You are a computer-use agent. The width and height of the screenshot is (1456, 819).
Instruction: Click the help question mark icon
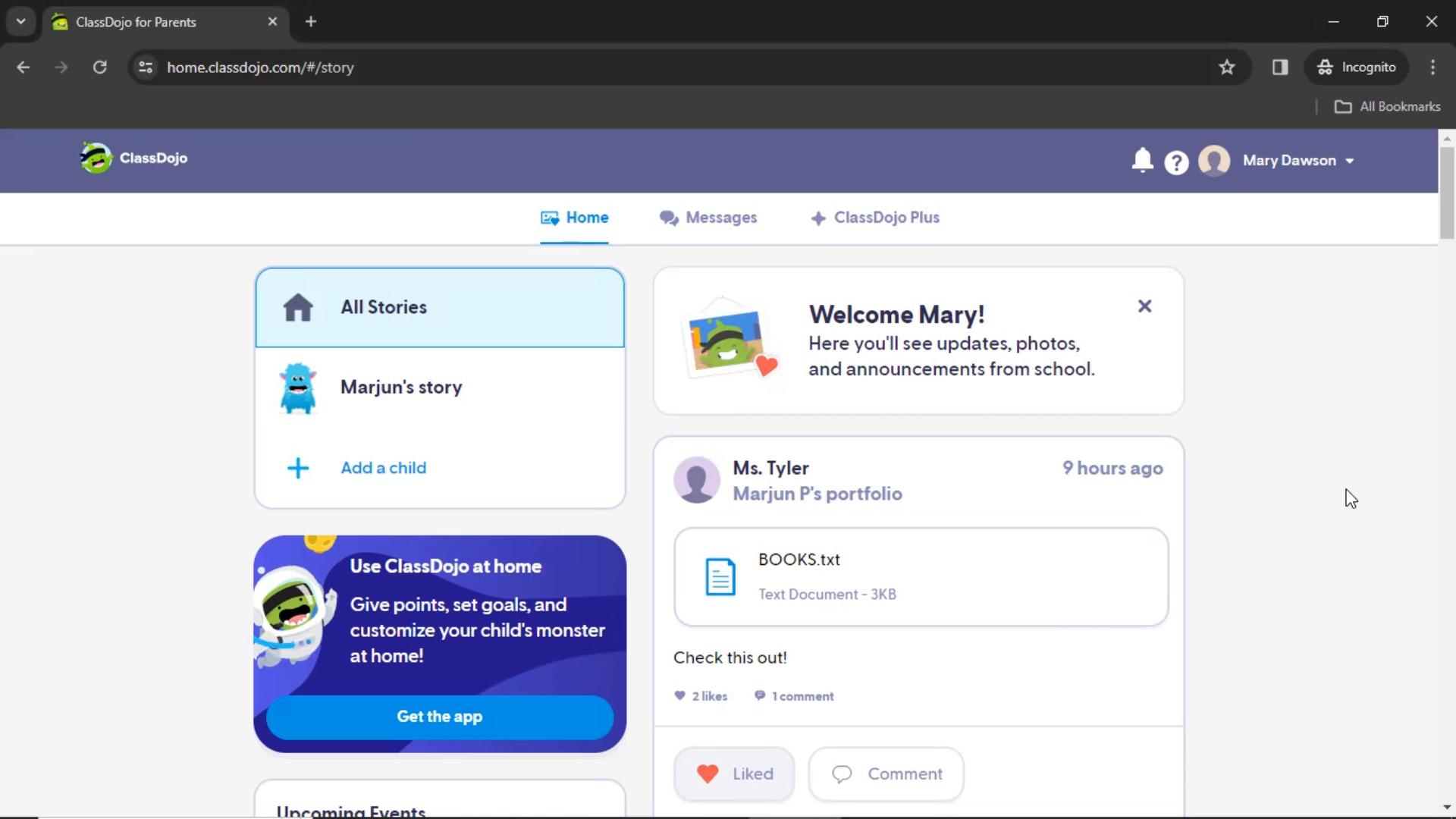click(x=1176, y=161)
